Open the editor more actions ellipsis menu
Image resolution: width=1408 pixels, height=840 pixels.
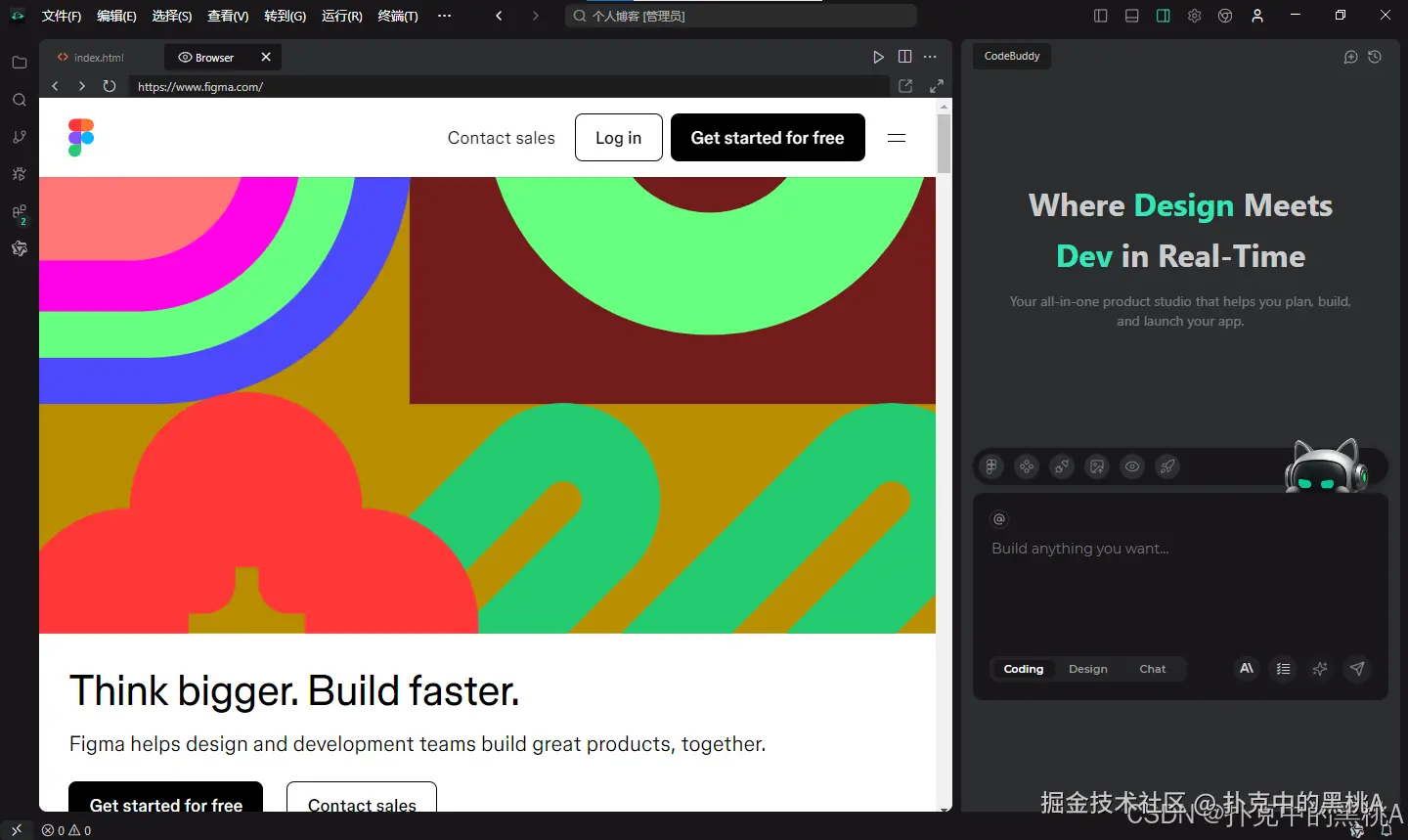[930, 57]
